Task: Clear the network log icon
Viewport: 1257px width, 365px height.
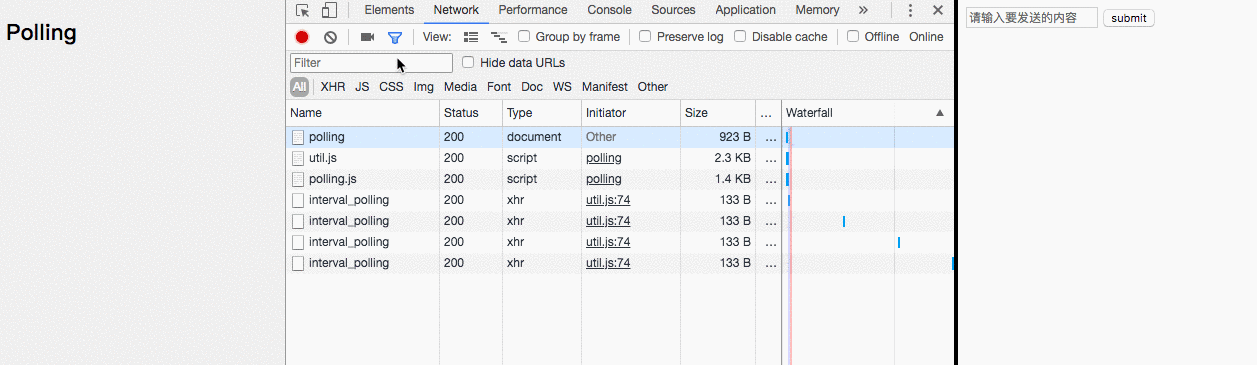Action: (330, 37)
